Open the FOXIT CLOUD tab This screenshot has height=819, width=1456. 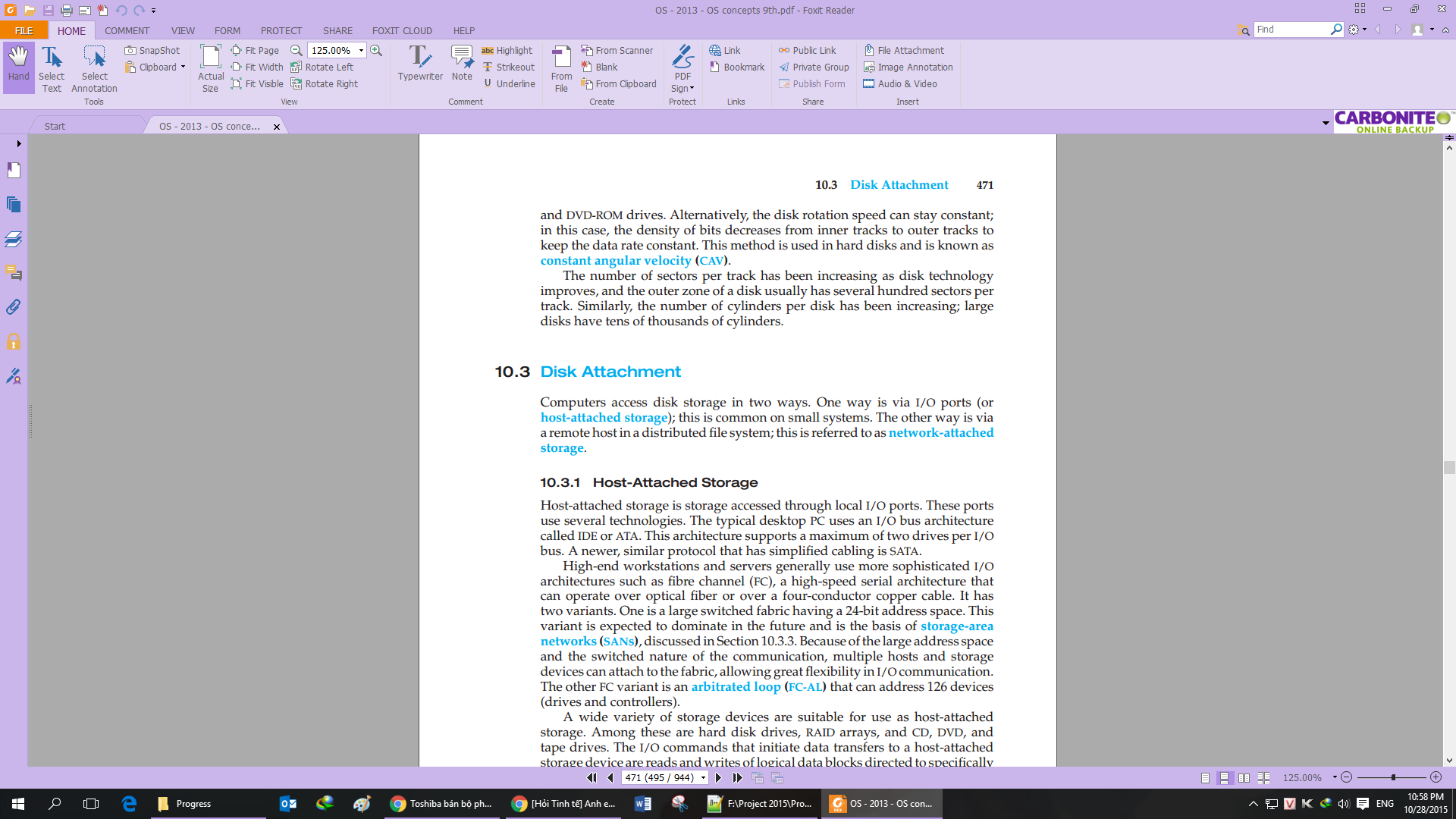coord(402,30)
